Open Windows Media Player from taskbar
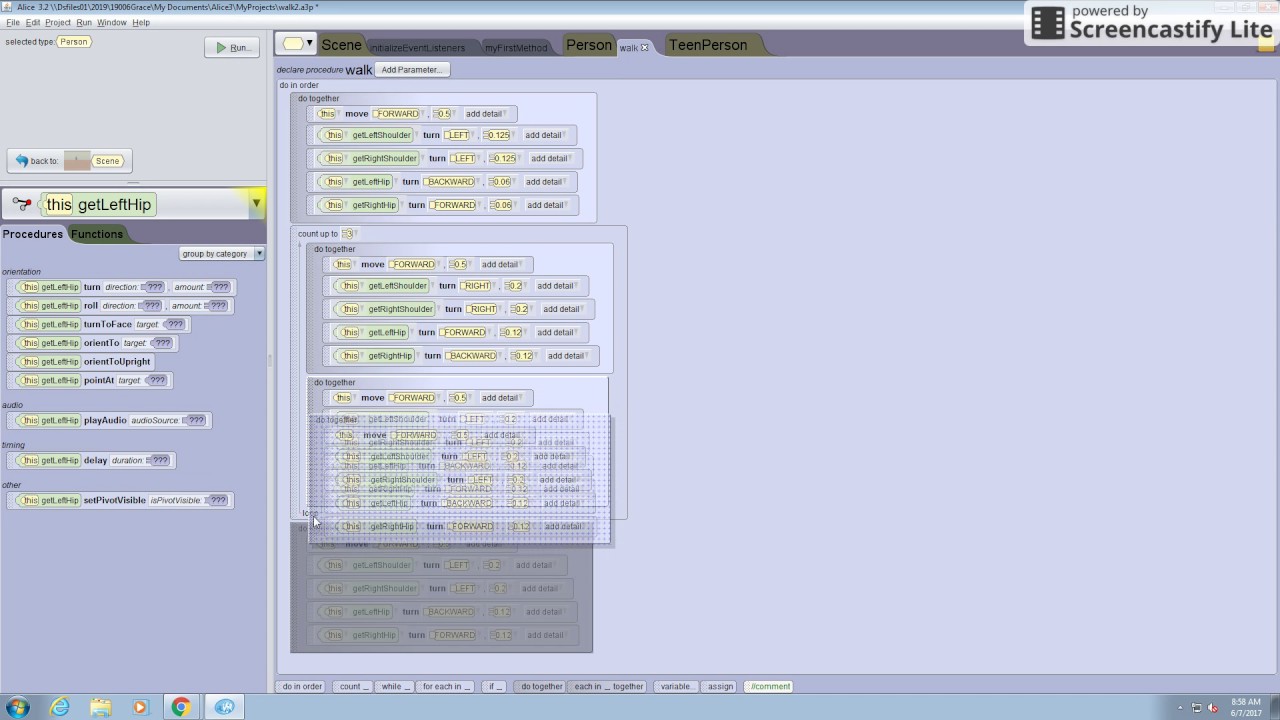Image resolution: width=1280 pixels, height=720 pixels. (x=140, y=707)
